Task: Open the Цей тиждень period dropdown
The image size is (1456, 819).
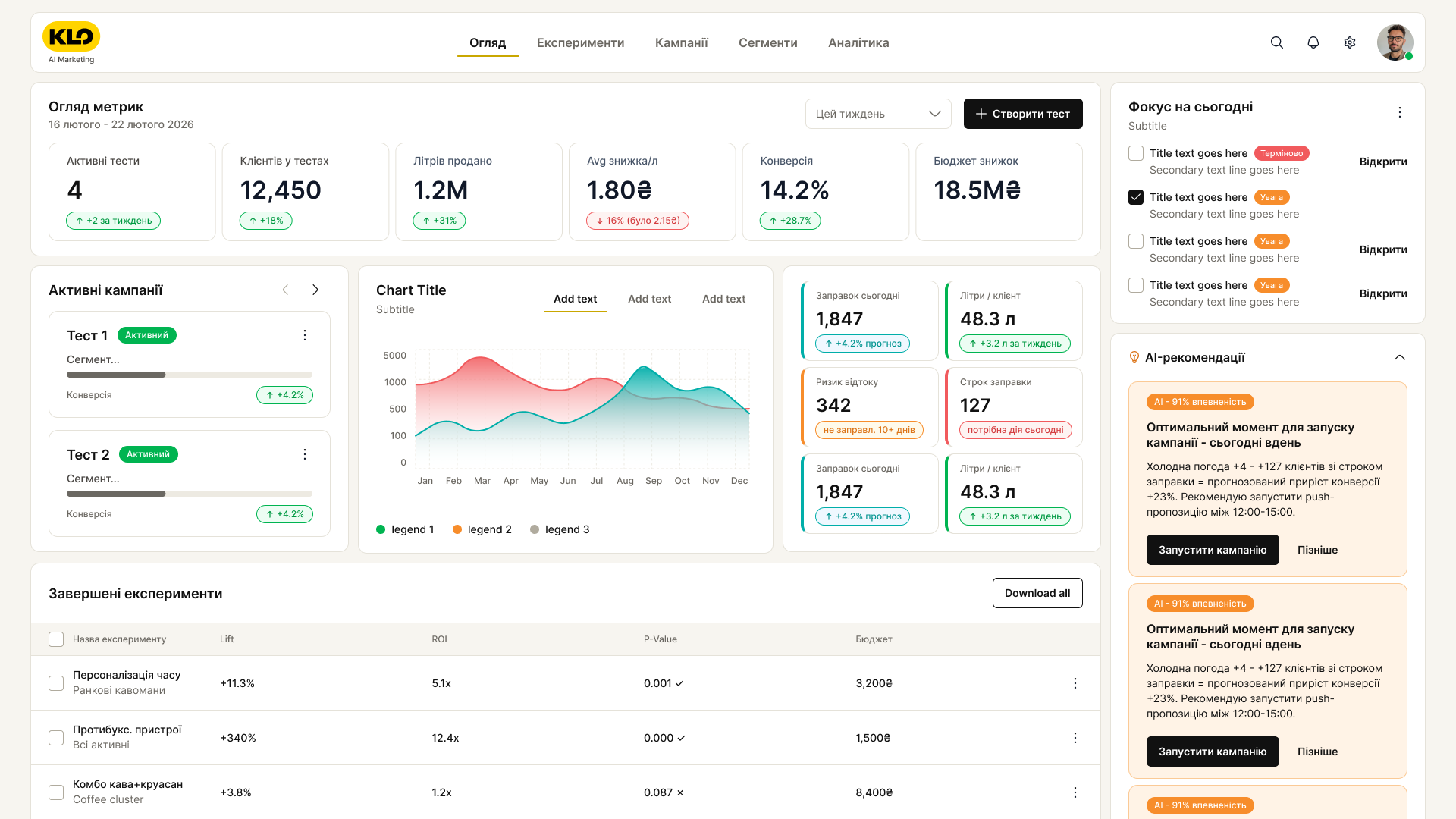Action: (878, 114)
